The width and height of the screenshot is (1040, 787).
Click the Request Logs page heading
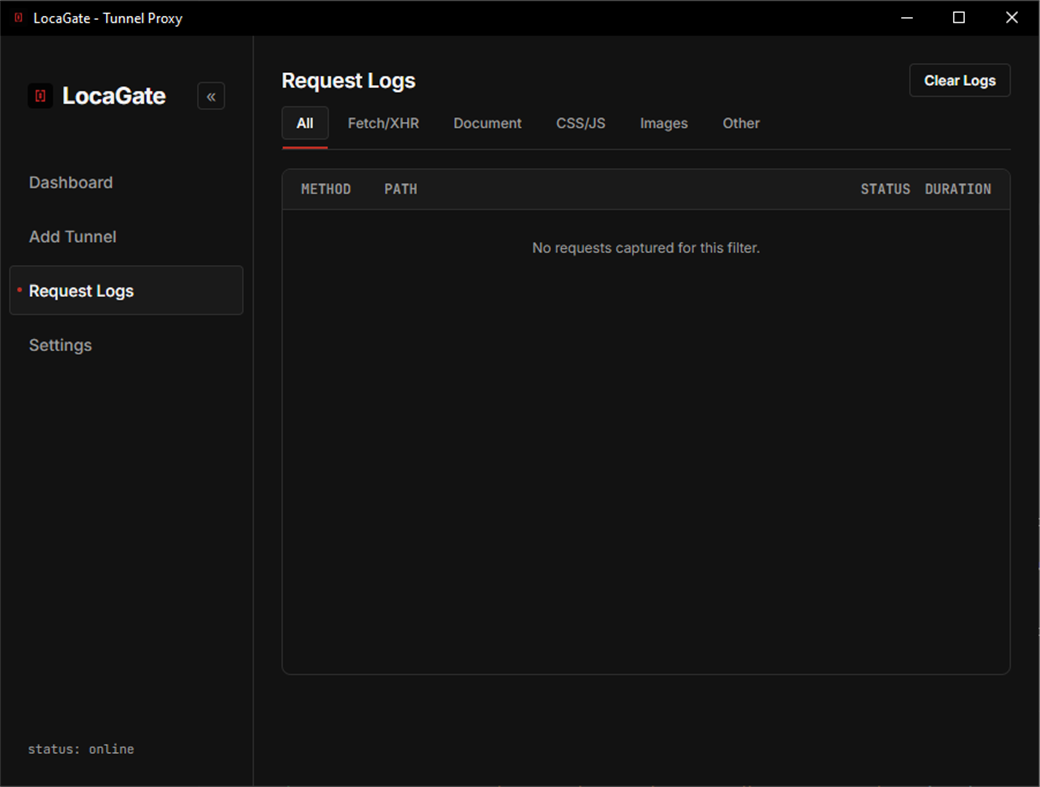point(348,81)
